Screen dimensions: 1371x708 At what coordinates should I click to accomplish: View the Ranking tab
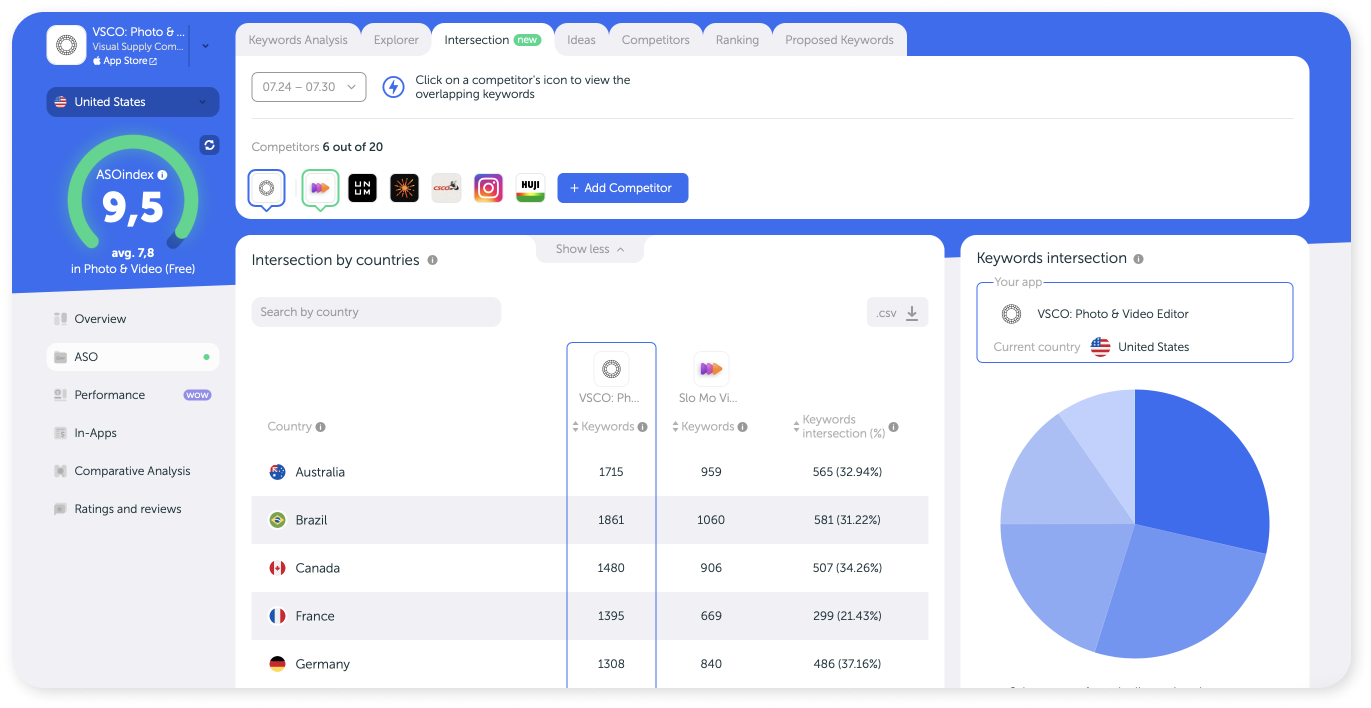tap(737, 40)
